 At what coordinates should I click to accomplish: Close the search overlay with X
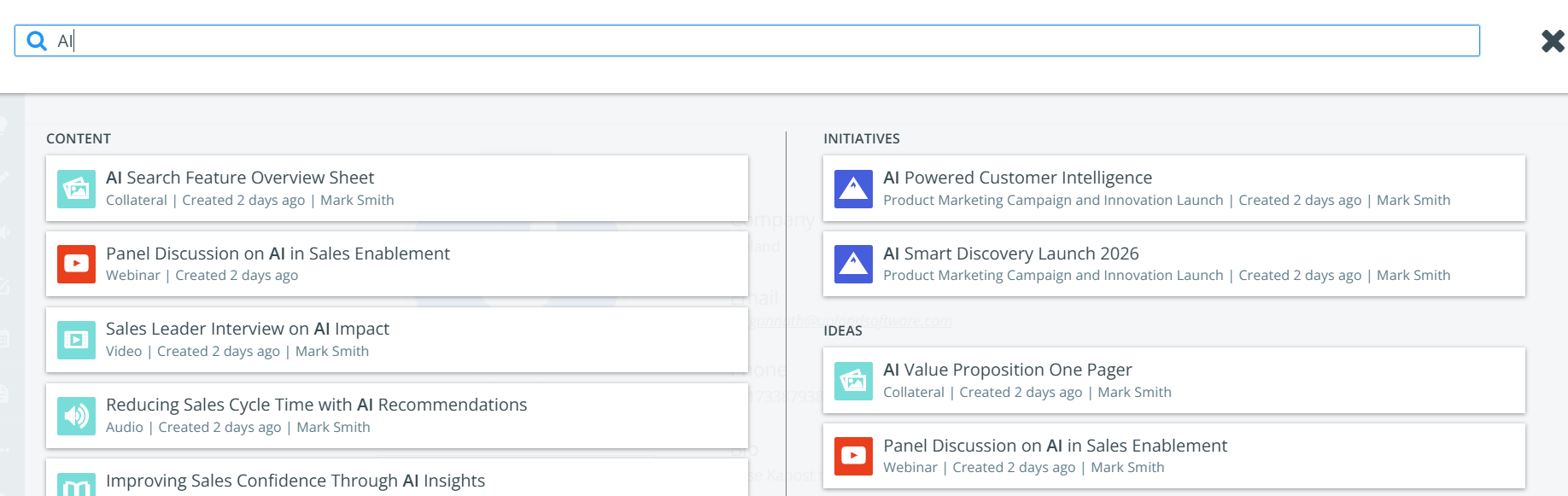[x=1552, y=41]
